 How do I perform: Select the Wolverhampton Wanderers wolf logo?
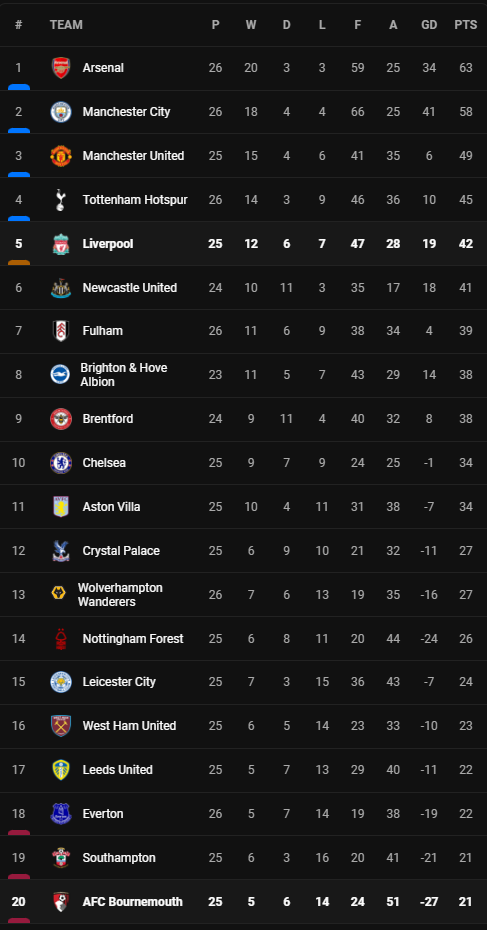(58, 594)
